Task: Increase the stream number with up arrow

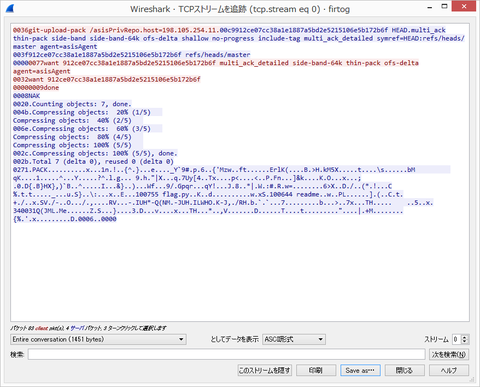Action: [x=465, y=337]
